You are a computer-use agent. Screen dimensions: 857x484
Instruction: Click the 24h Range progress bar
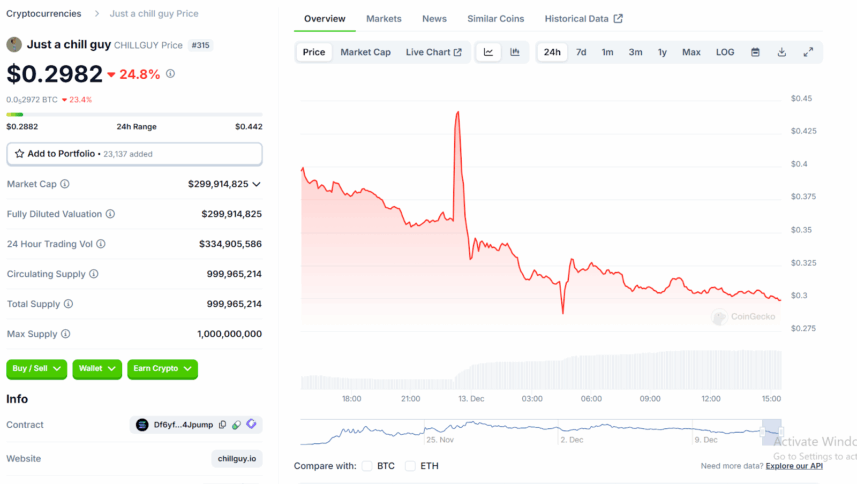click(x=134, y=114)
